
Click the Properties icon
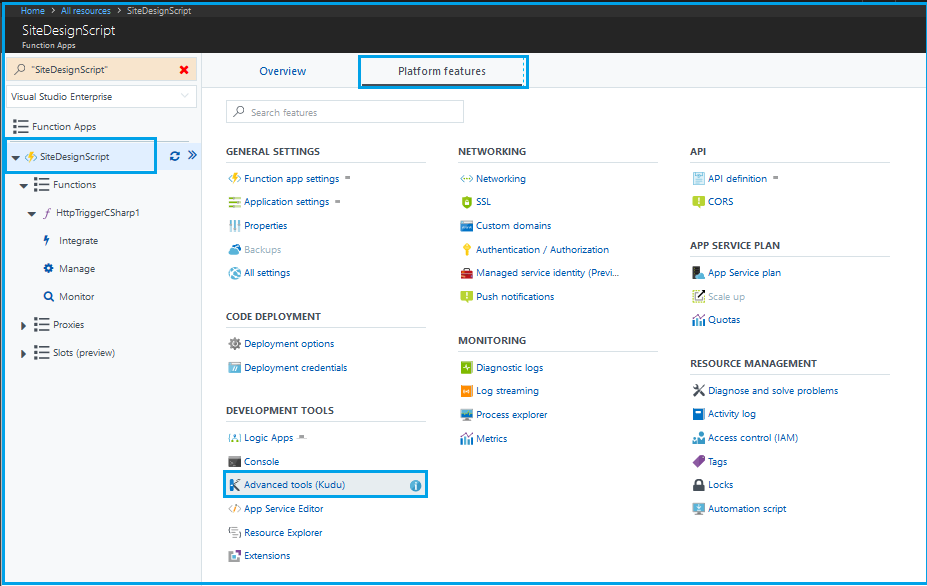pyautogui.click(x=235, y=225)
